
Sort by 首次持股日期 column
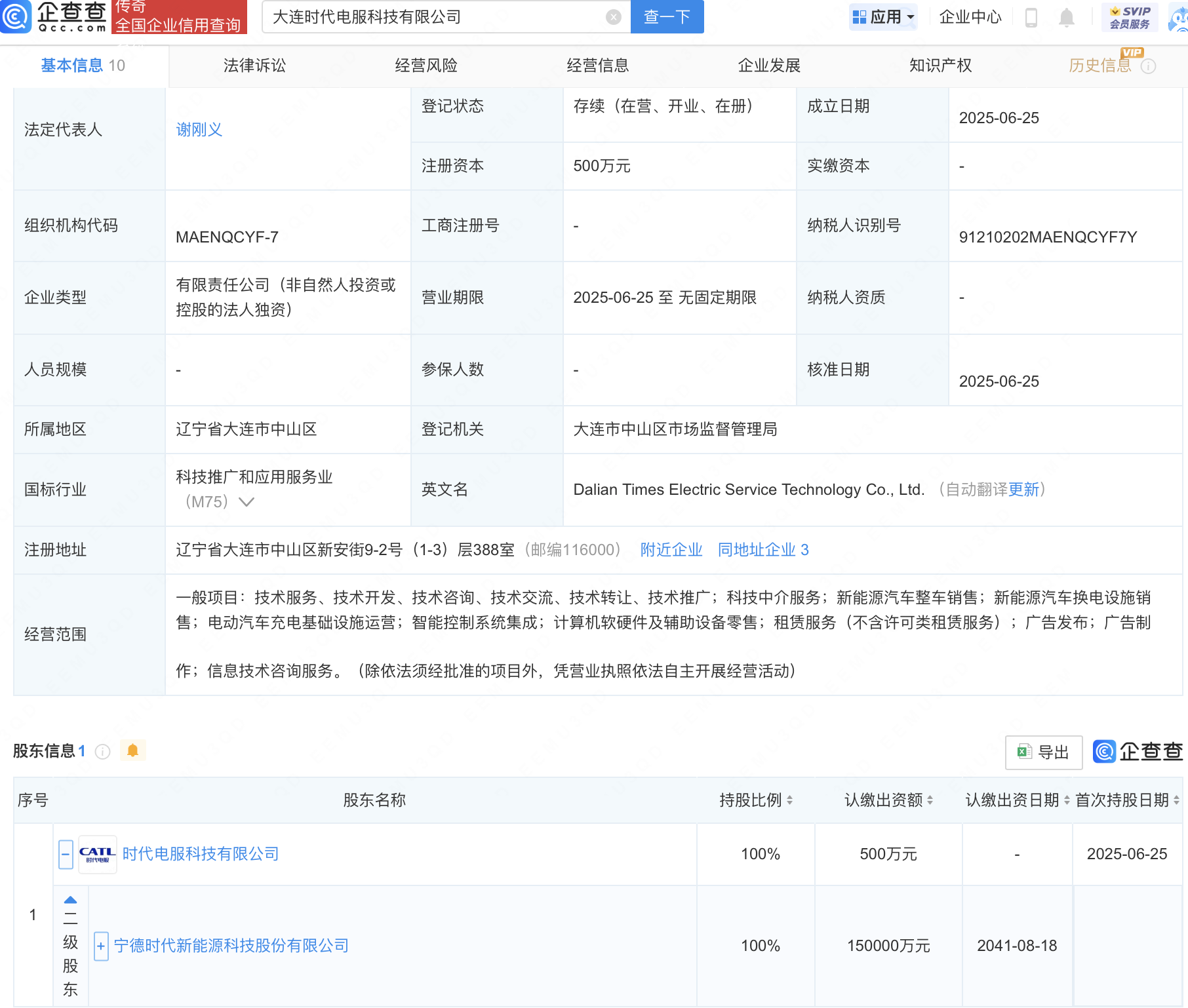click(1176, 800)
